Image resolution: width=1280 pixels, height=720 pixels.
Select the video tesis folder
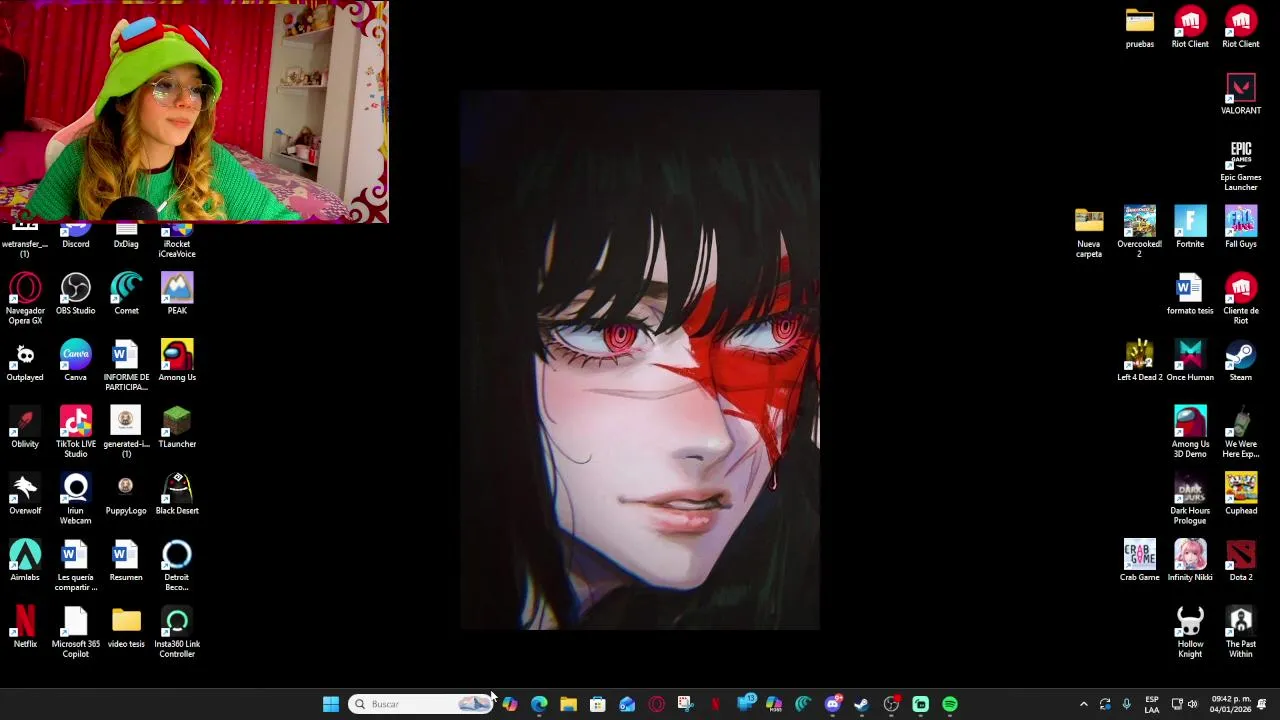(126, 628)
